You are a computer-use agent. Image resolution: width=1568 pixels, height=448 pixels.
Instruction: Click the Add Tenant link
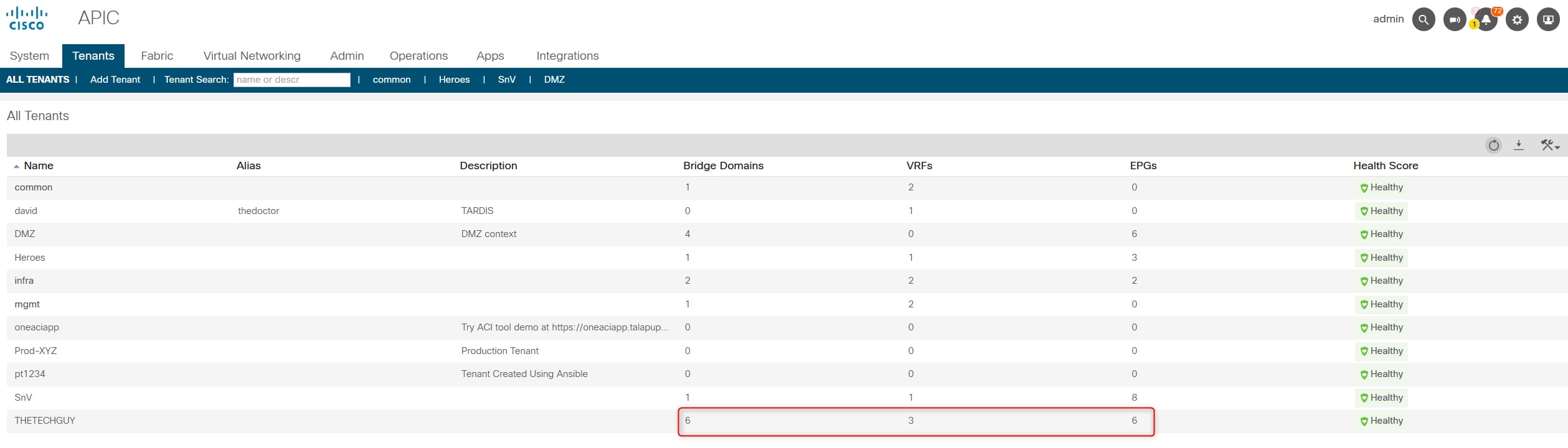pyautogui.click(x=115, y=80)
